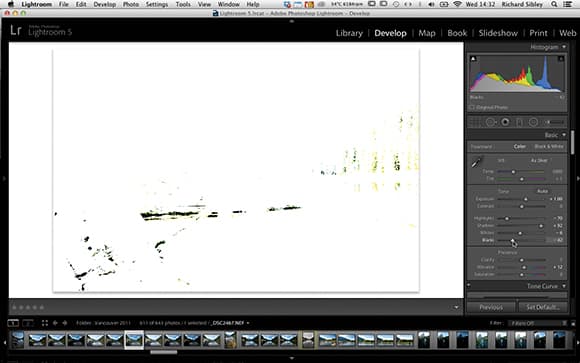Screen dimensions: 580x363
Task: Select the highlighted filmstrip thumbnail
Action: click(x=134, y=340)
